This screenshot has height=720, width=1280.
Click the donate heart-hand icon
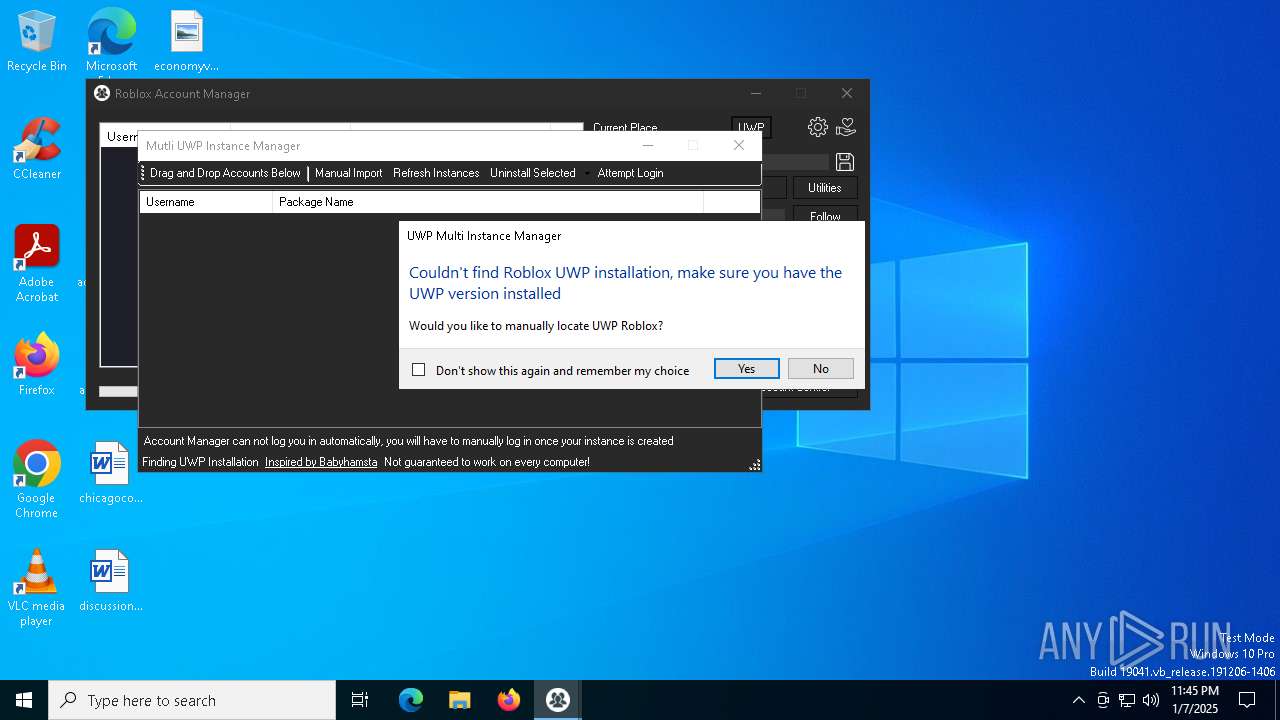846,127
